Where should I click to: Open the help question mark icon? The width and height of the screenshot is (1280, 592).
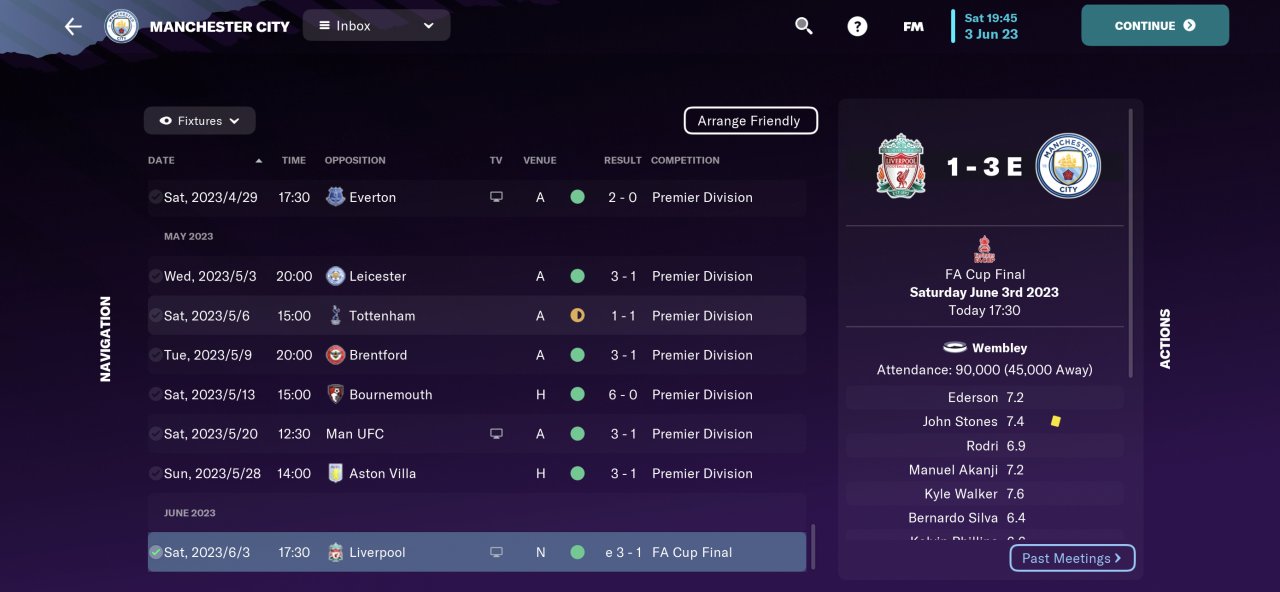(857, 26)
